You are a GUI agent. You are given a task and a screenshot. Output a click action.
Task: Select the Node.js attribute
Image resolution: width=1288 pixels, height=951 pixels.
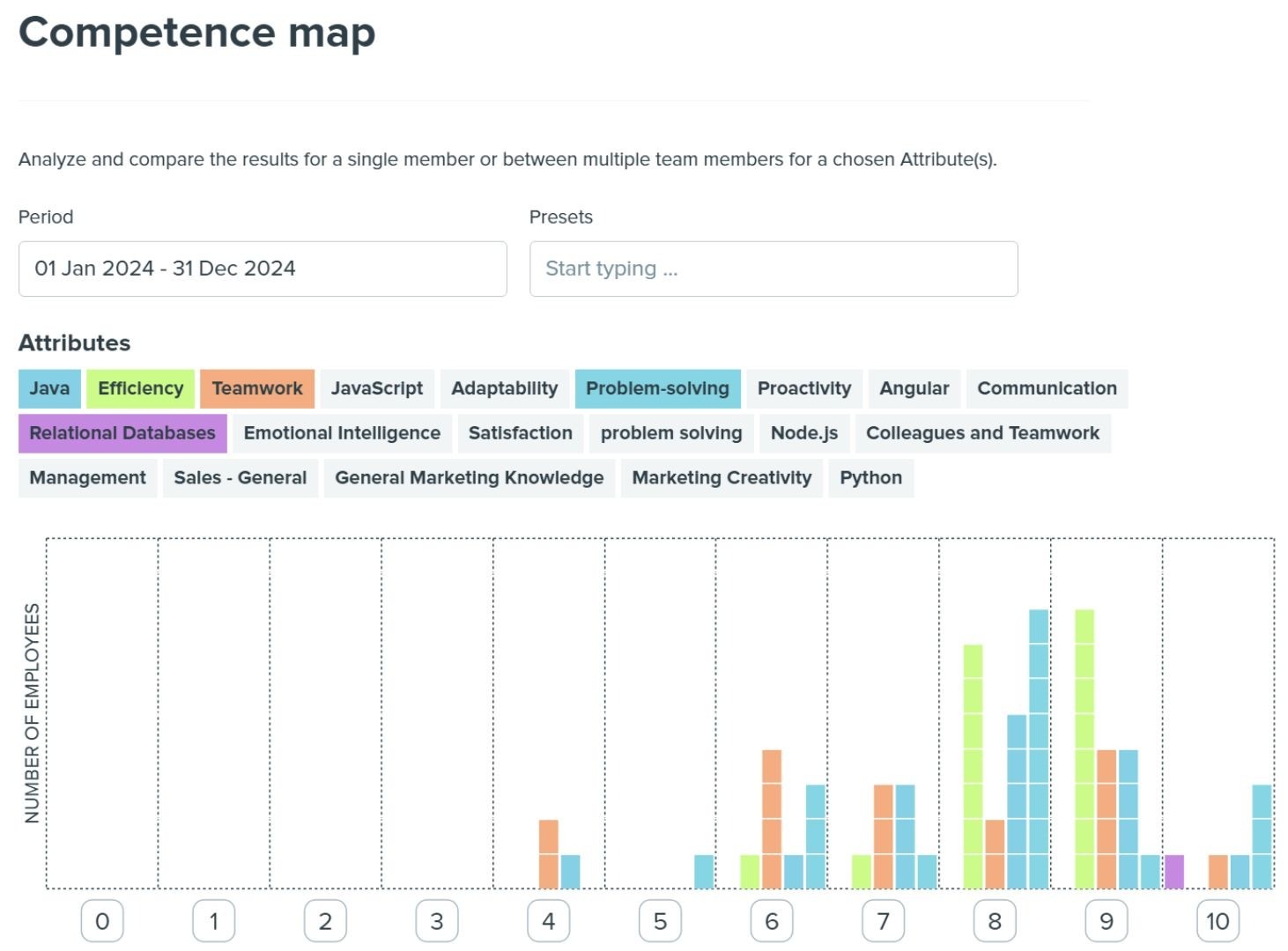click(803, 433)
